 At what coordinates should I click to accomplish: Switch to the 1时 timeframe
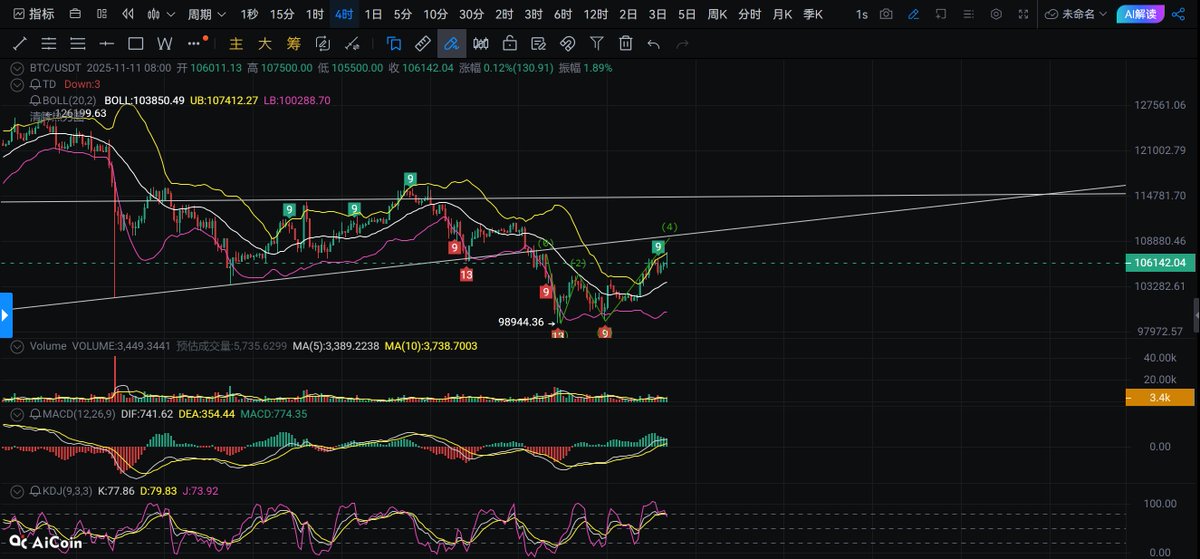tap(315, 14)
